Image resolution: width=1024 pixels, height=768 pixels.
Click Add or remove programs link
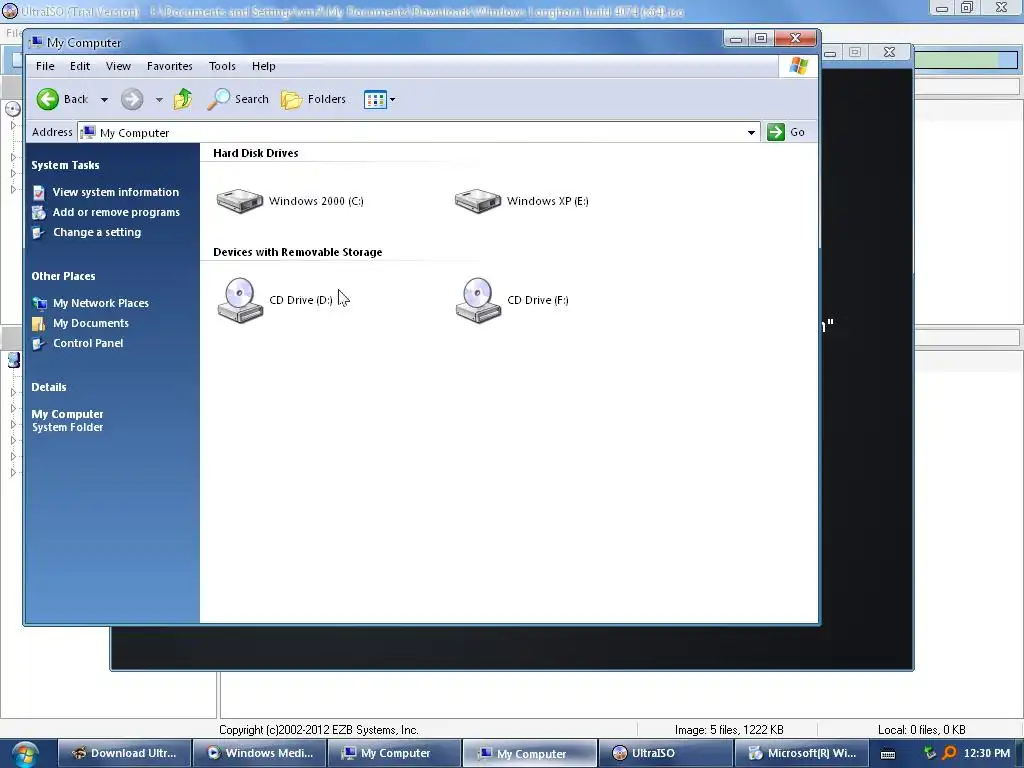[116, 212]
